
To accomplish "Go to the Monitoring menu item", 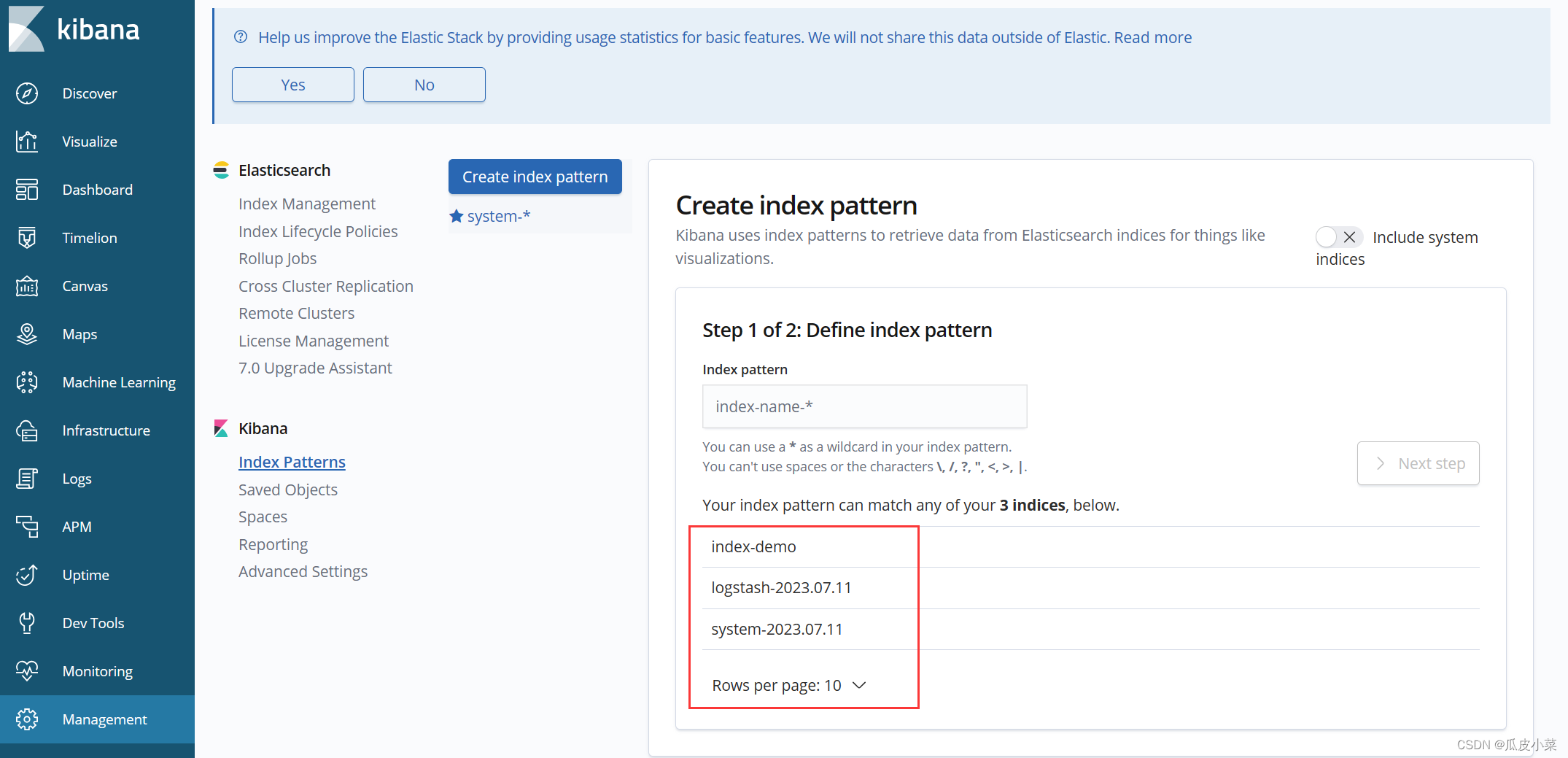I will click(98, 671).
